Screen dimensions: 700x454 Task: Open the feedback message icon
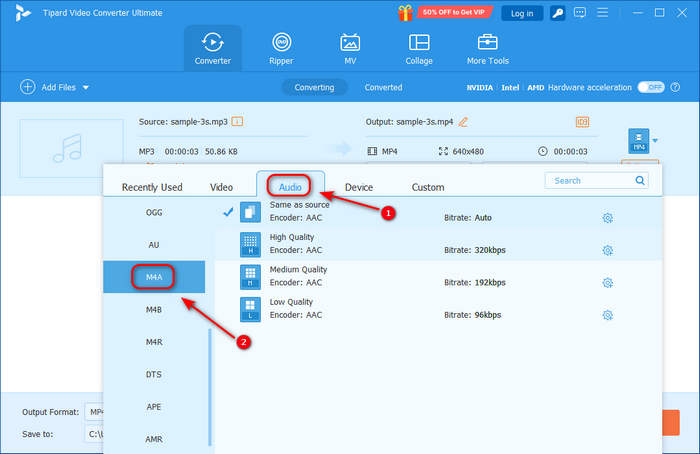pos(580,12)
